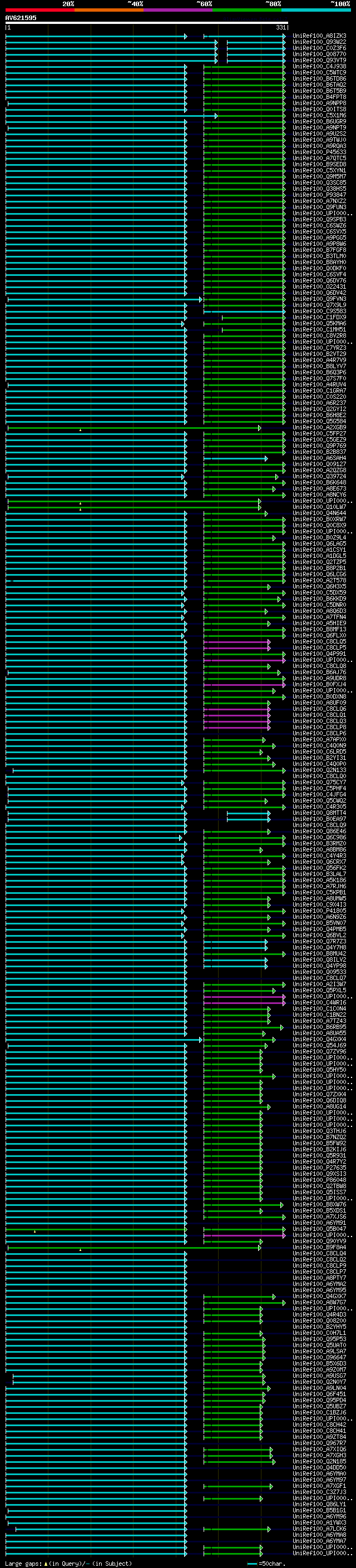Click the hit label UniRef100_A8IZK3
This screenshot has height=1568, width=356.
point(319,36)
